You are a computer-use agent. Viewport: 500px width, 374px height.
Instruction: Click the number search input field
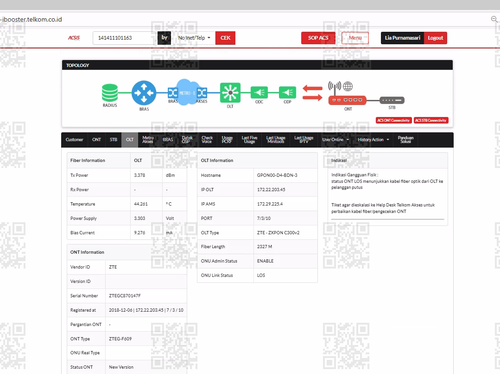125,38
